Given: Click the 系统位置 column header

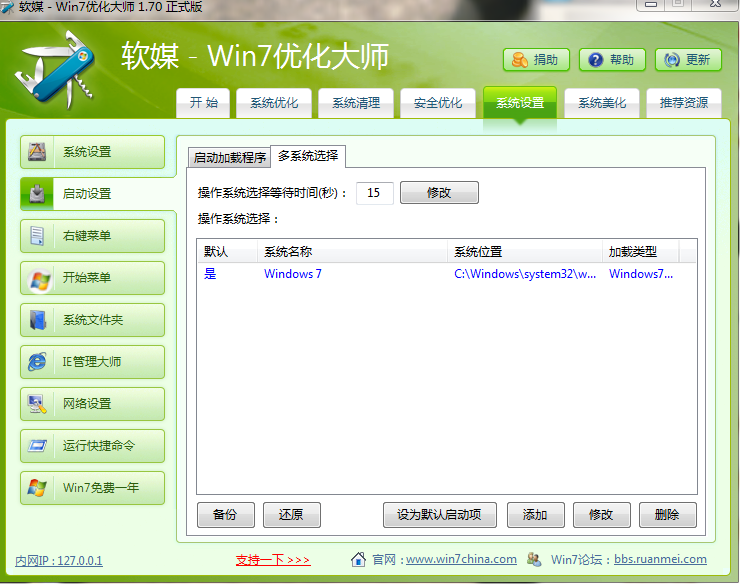Looking at the screenshot, I should pos(525,252).
